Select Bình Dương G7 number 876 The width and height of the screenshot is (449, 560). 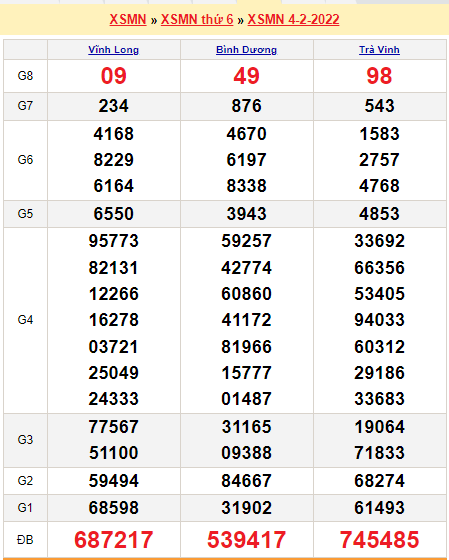click(246, 106)
